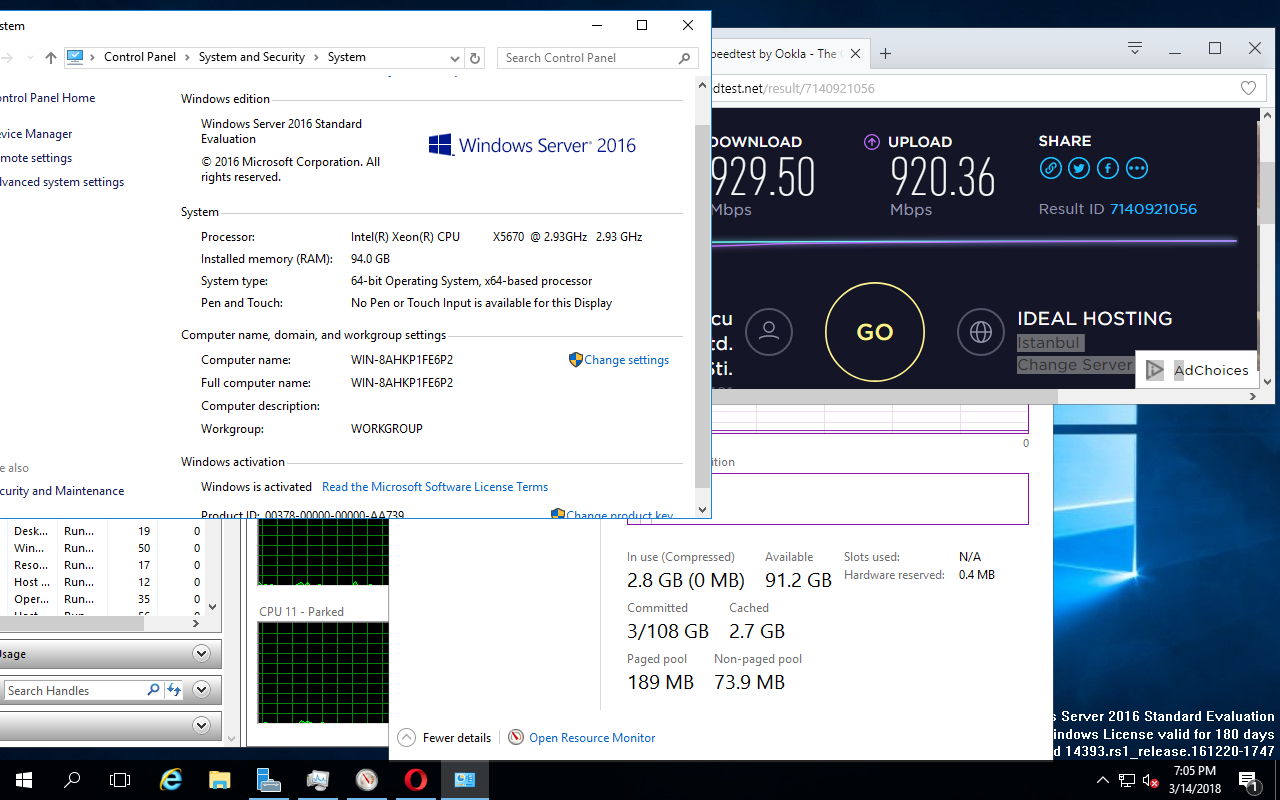Click the System window vertical scrollbar down arrow
The width and height of the screenshot is (1280, 800).
[702, 509]
